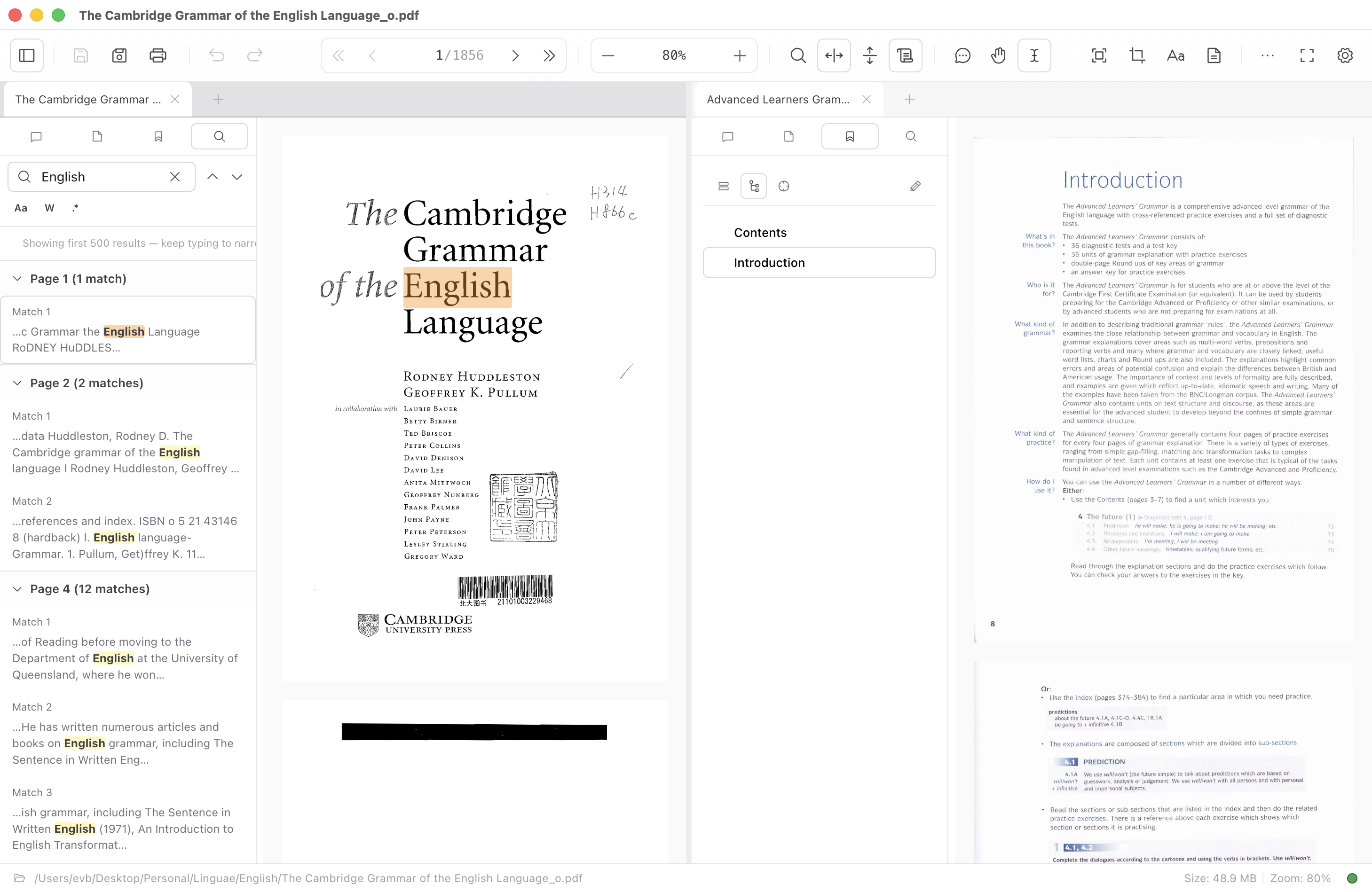Redo the last action
This screenshot has height=892, width=1372.
(x=255, y=55)
